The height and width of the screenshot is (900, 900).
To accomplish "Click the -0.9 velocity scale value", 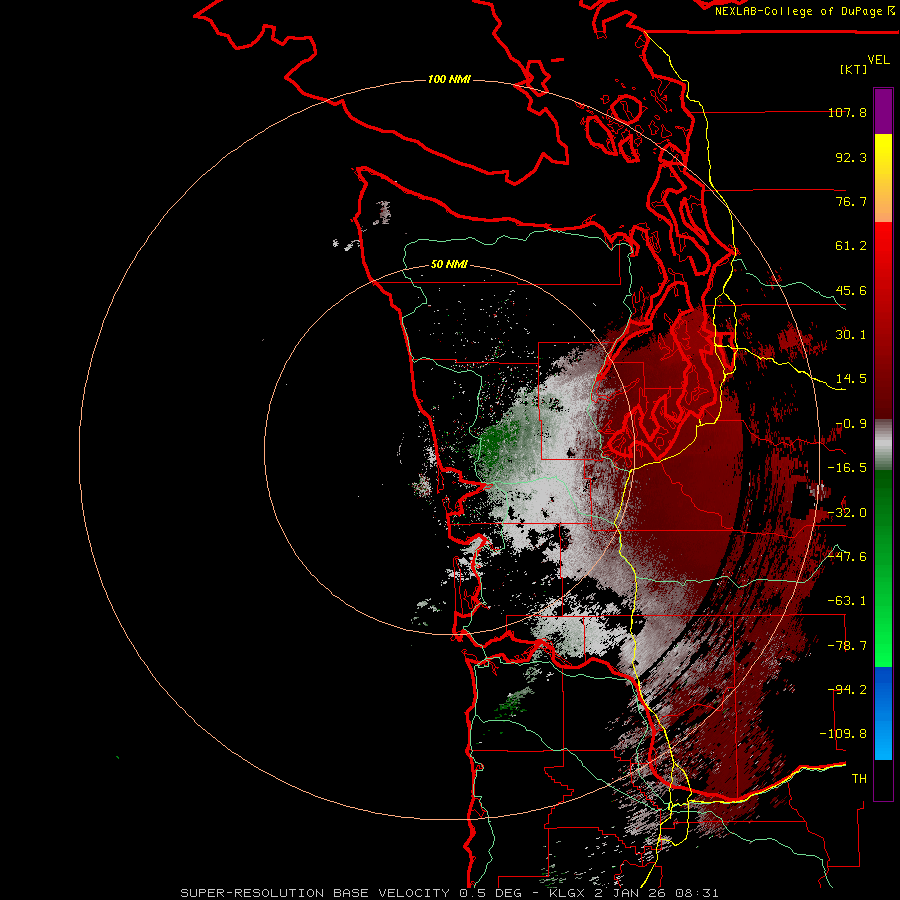I will 851,424.
